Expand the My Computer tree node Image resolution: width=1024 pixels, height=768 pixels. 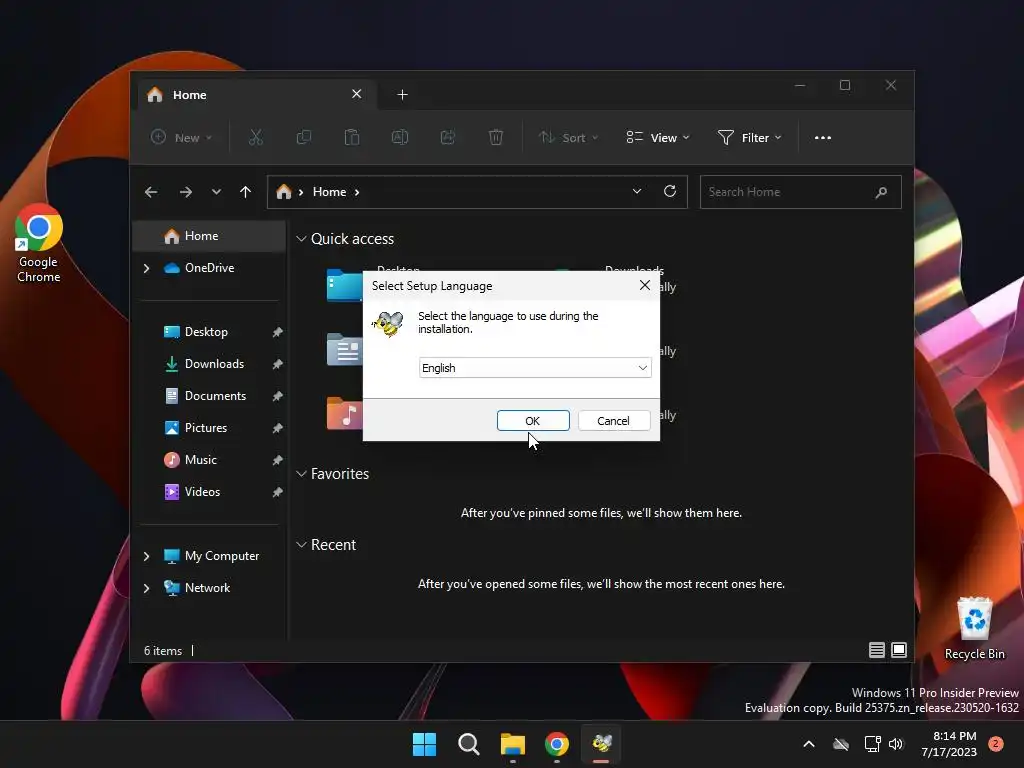tap(146, 556)
